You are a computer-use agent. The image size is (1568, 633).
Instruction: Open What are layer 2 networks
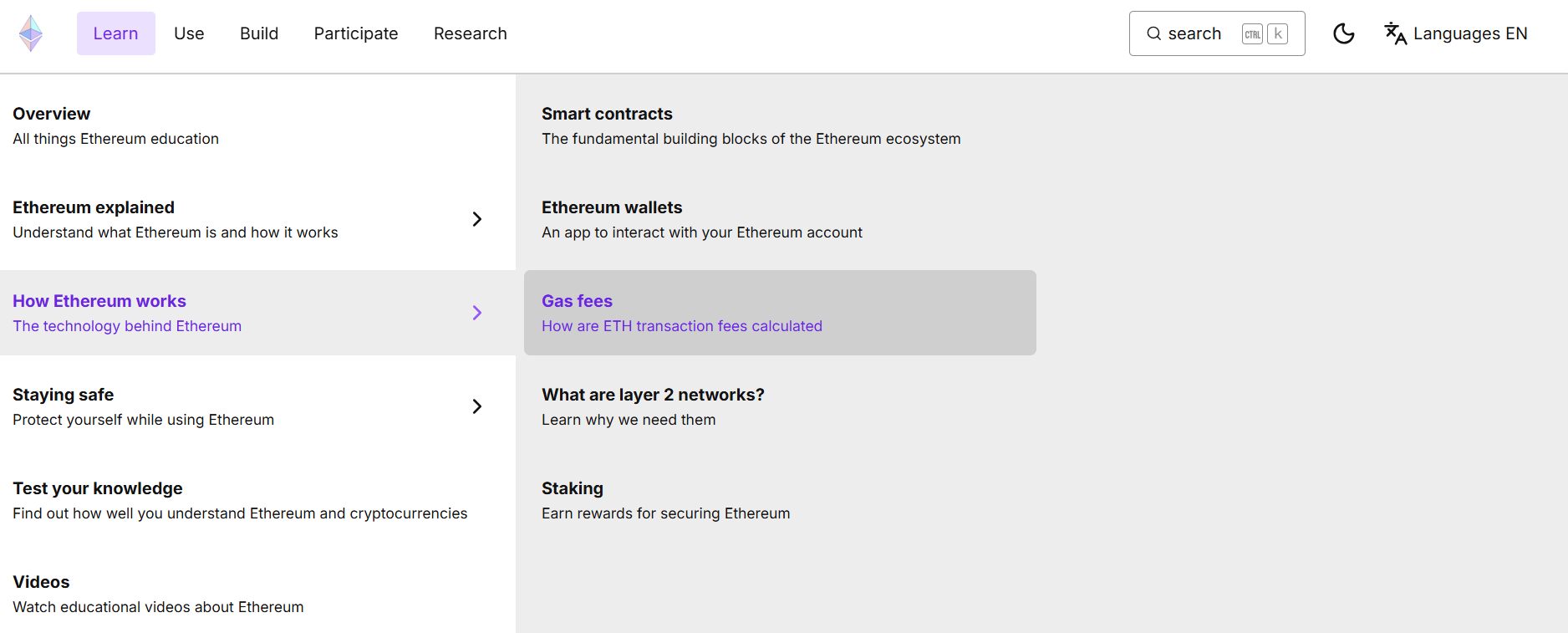click(x=780, y=406)
